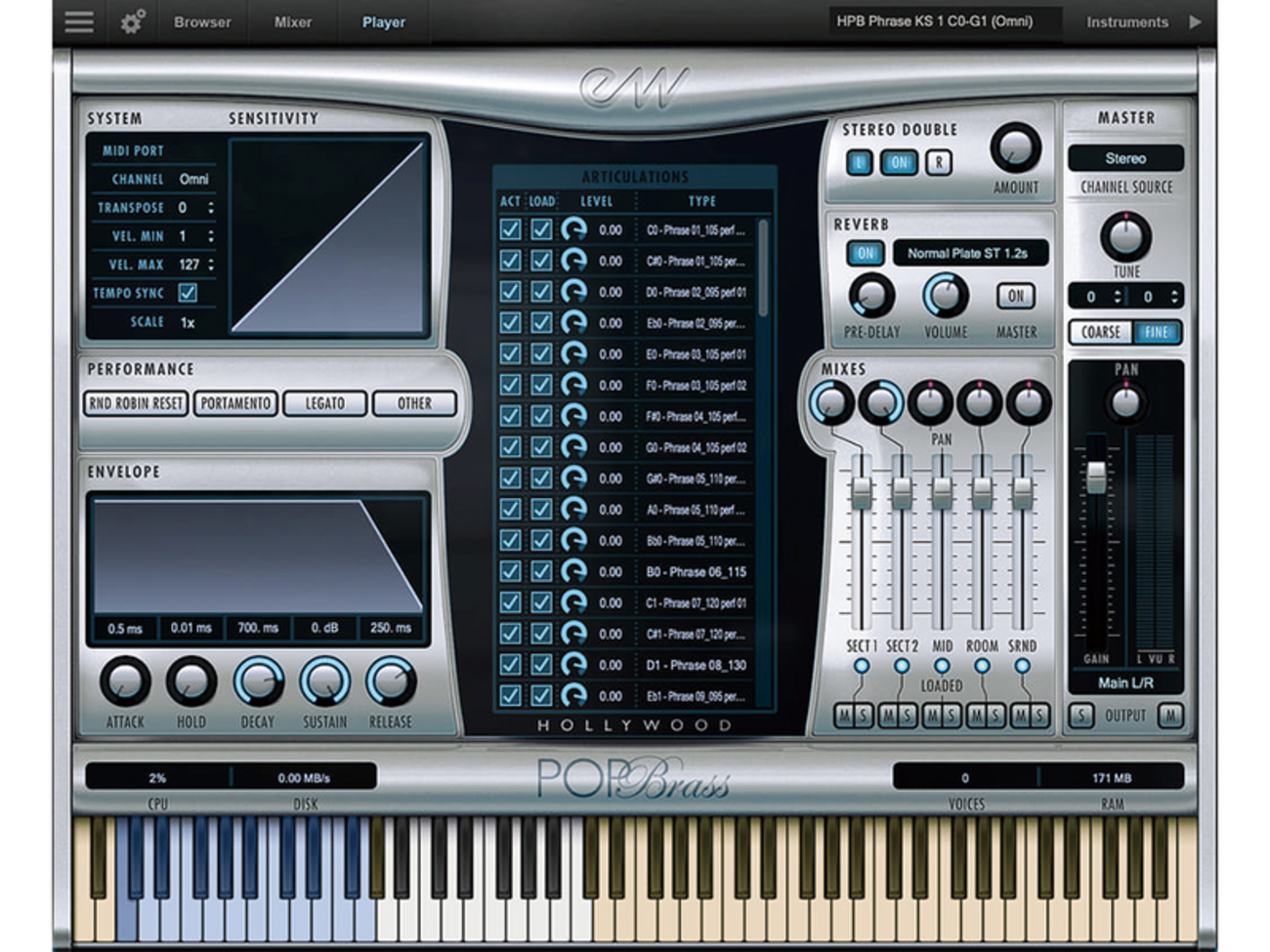Turn off the Reverb ON switch
The image size is (1270, 952).
(865, 253)
